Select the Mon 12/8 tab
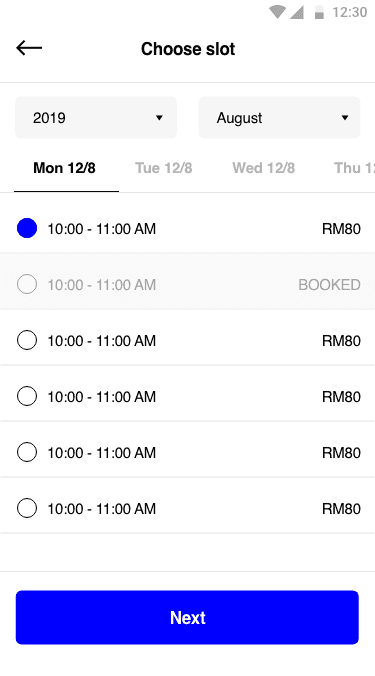375x676 pixels. click(x=65, y=168)
